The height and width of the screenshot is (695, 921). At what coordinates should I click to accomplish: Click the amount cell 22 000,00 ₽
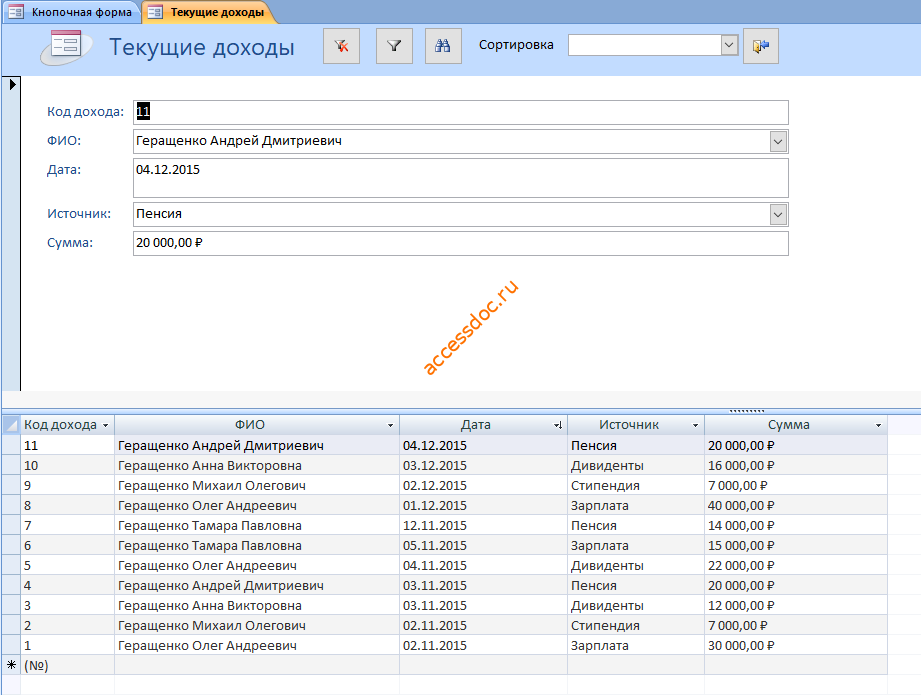click(x=796, y=565)
